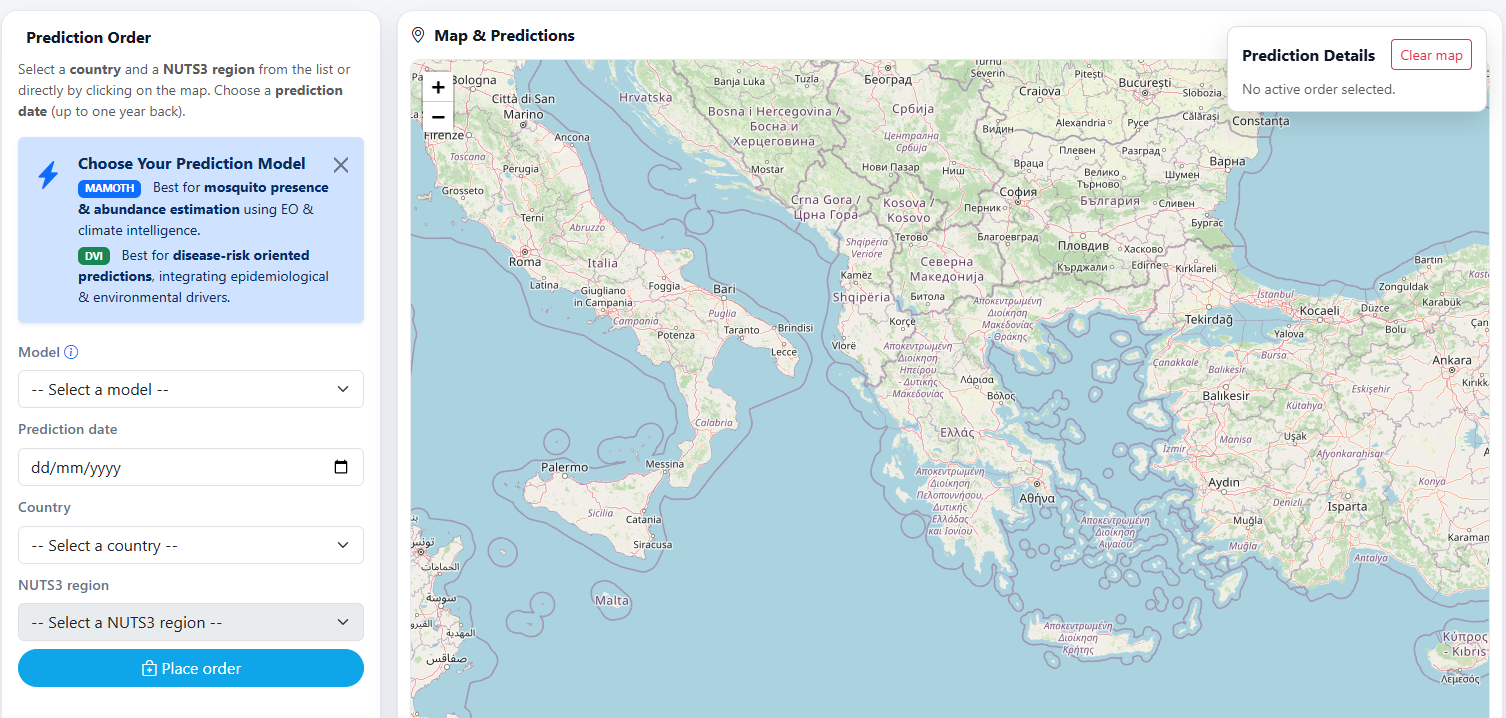Click the MAMOTH model badge

109,188
